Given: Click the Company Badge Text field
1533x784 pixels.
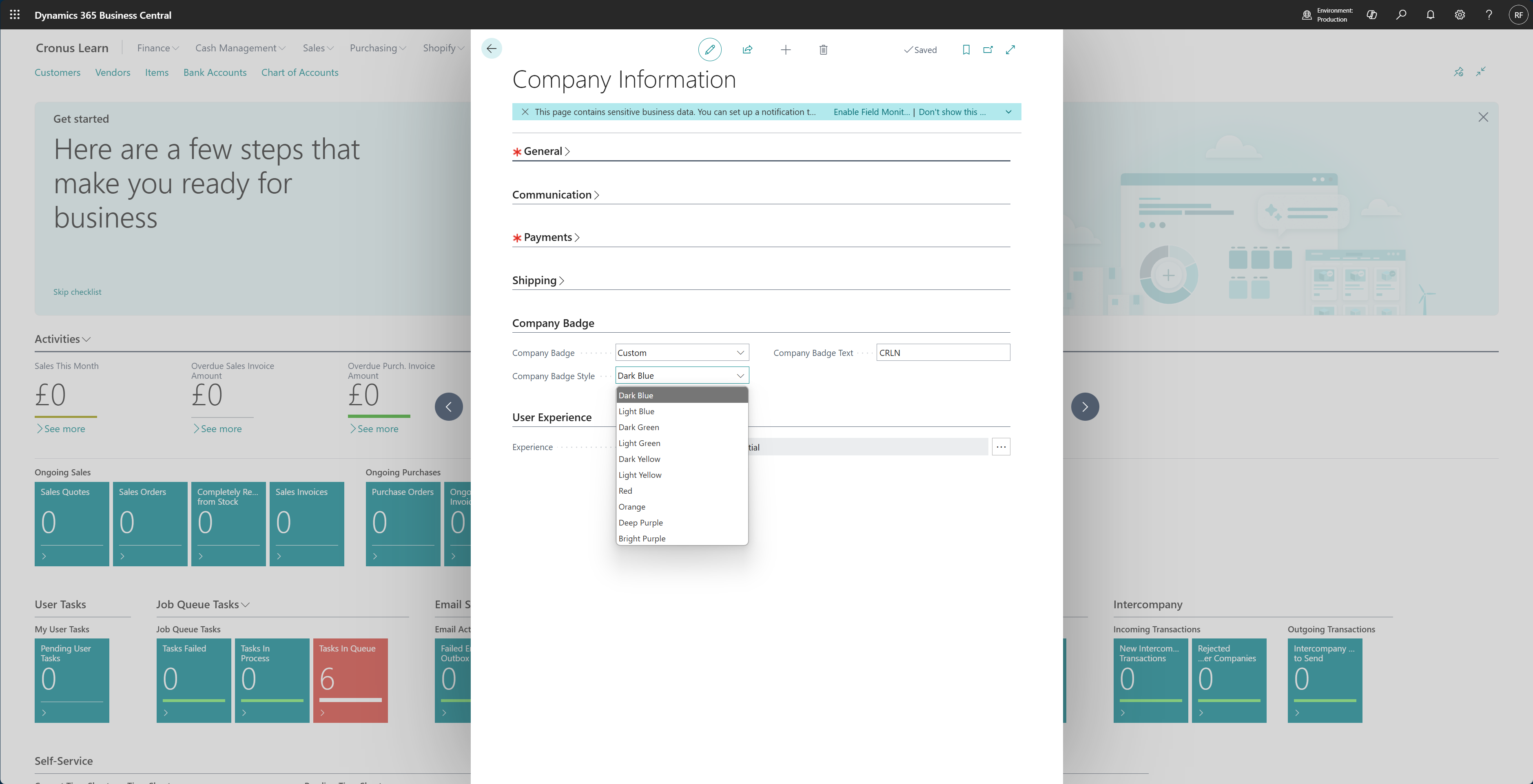Looking at the screenshot, I should point(943,353).
